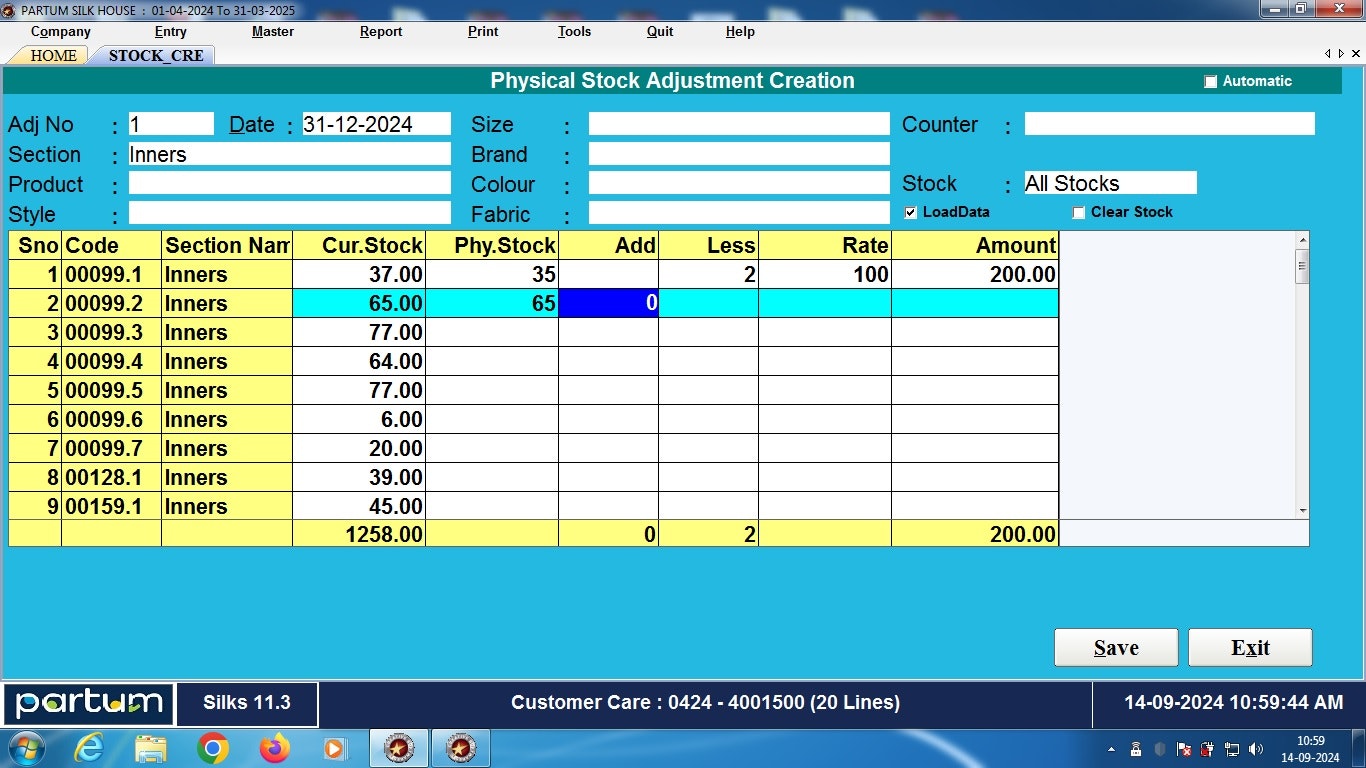The width and height of the screenshot is (1366, 768).
Task: Open the Tools menu
Action: pyautogui.click(x=573, y=31)
